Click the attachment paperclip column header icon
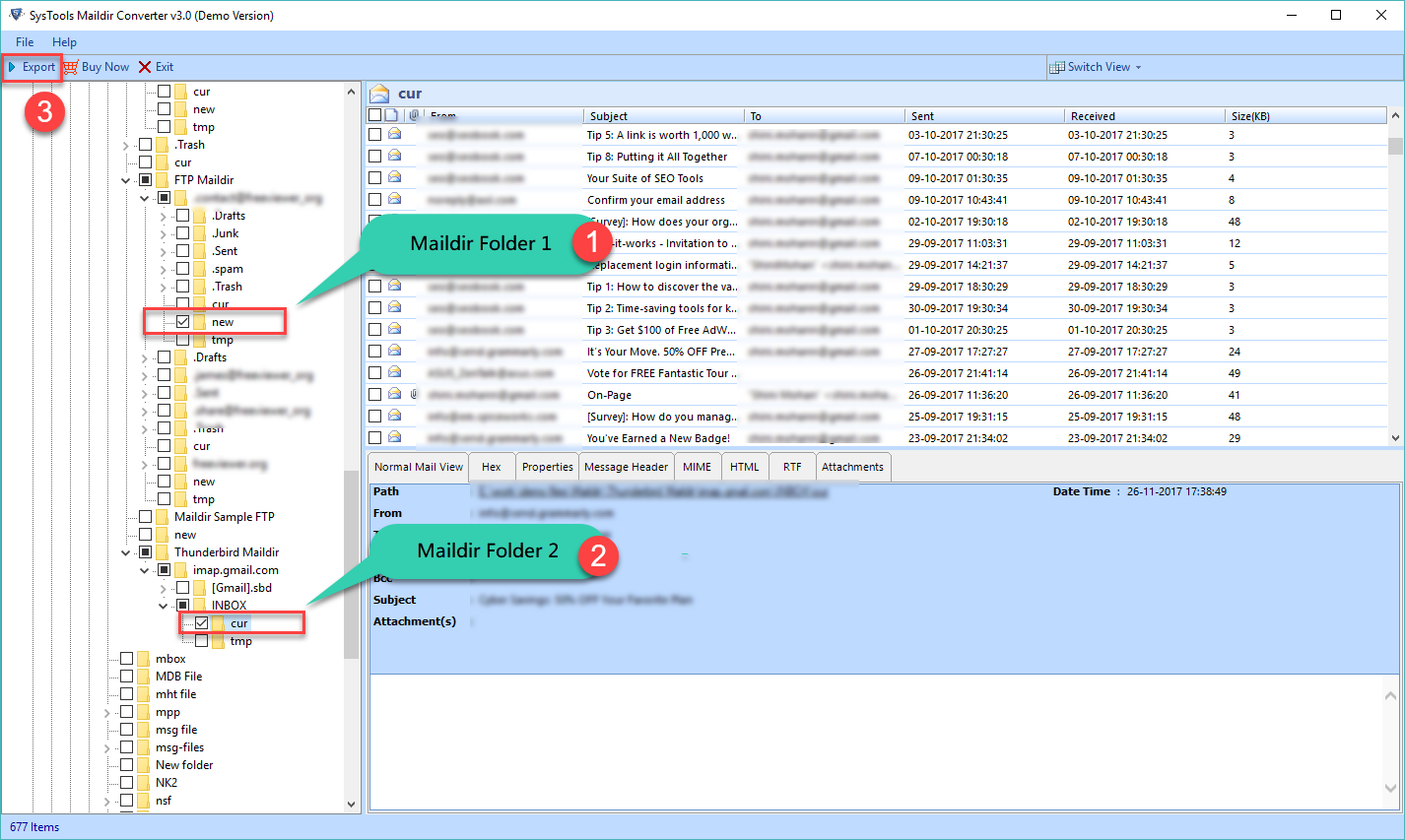 click(x=414, y=116)
